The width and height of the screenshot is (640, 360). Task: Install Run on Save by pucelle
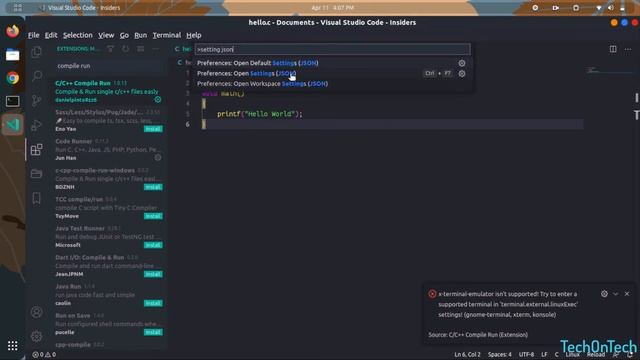(x=153, y=332)
